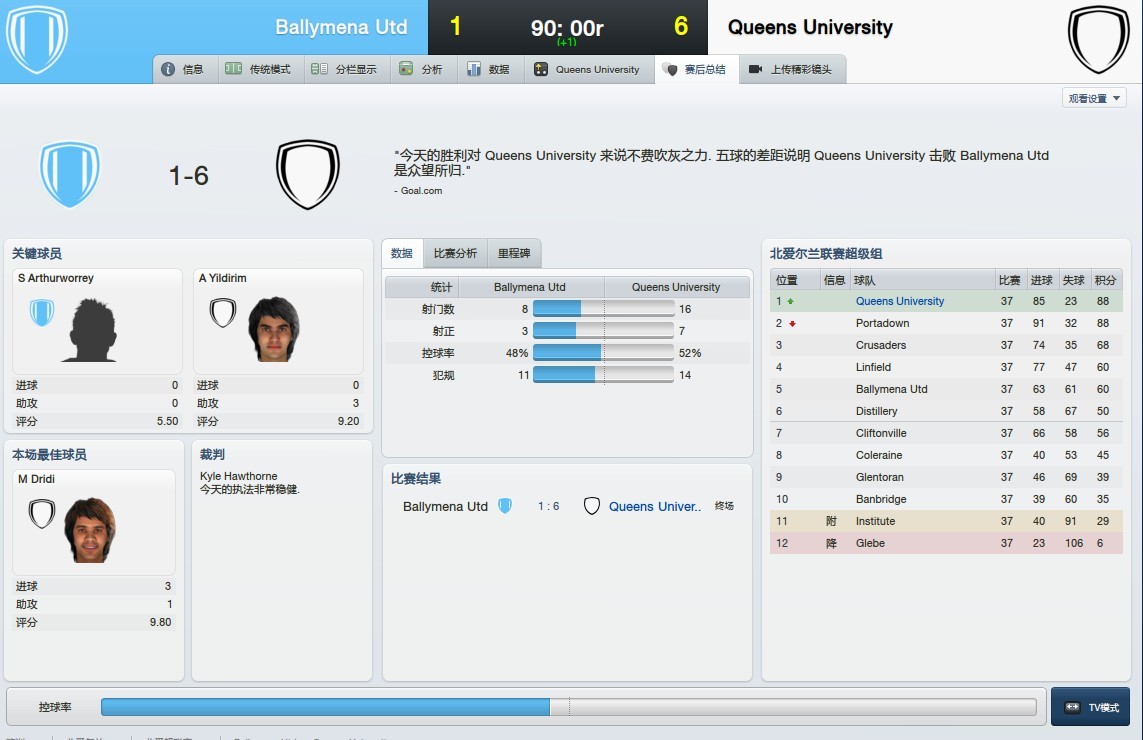Click Portadown row in league table
1143x740 pixels.
pos(945,323)
